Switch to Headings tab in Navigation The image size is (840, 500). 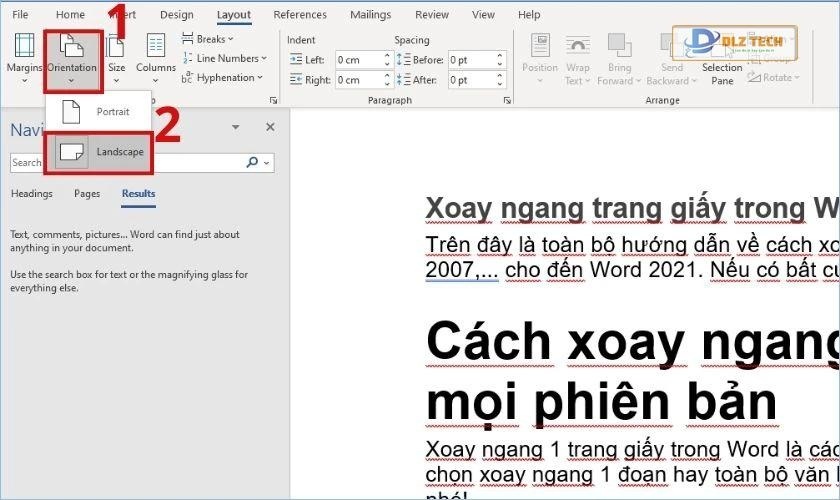pyautogui.click(x=31, y=194)
